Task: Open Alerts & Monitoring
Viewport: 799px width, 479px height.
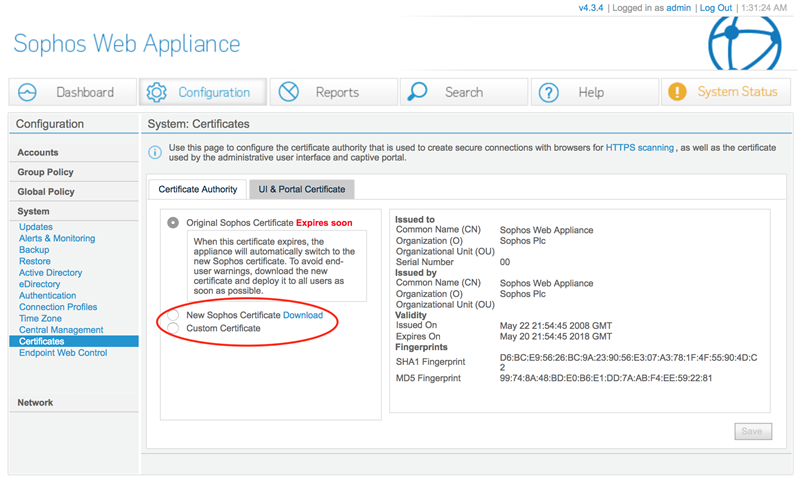Action: (x=57, y=238)
